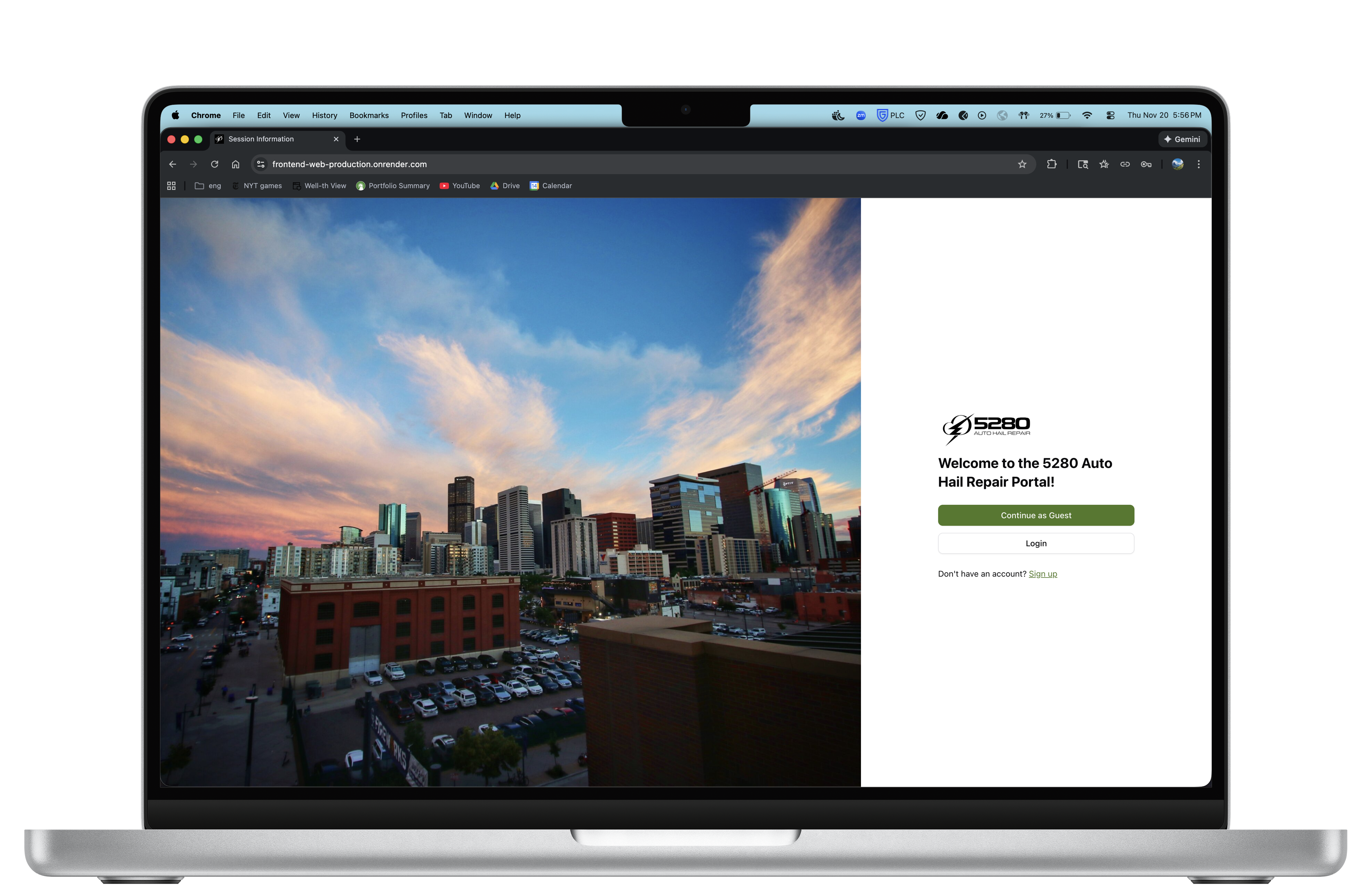Open macOS Control Center toggles
Screen dimensions: 1372x892
(x=1110, y=115)
